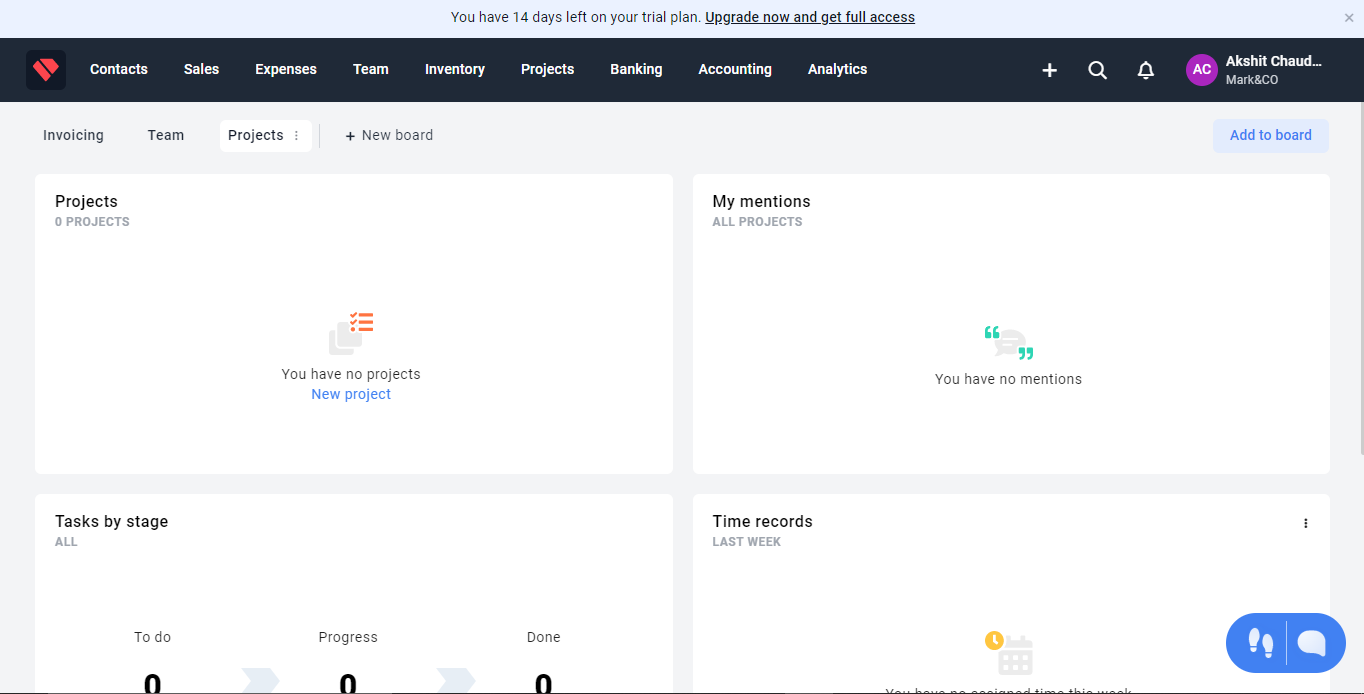The width and height of the screenshot is (1364, 694).
Task: Expand Akshit Chaud... account menu
Action: [x=1273, y=69]
